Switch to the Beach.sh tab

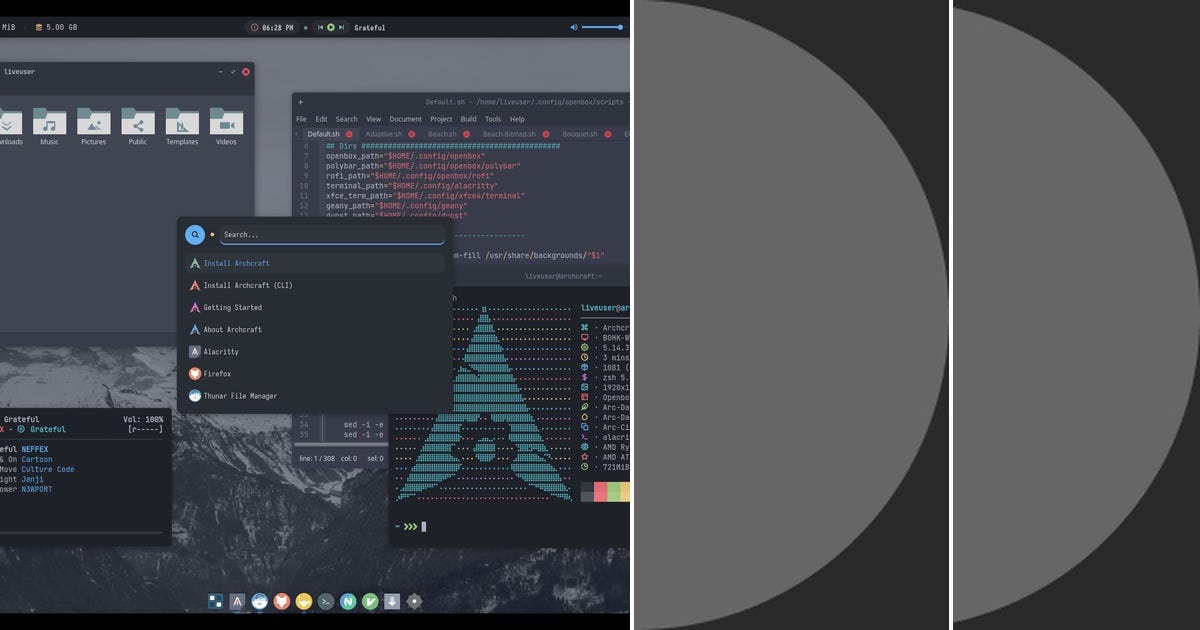(443, 133)
